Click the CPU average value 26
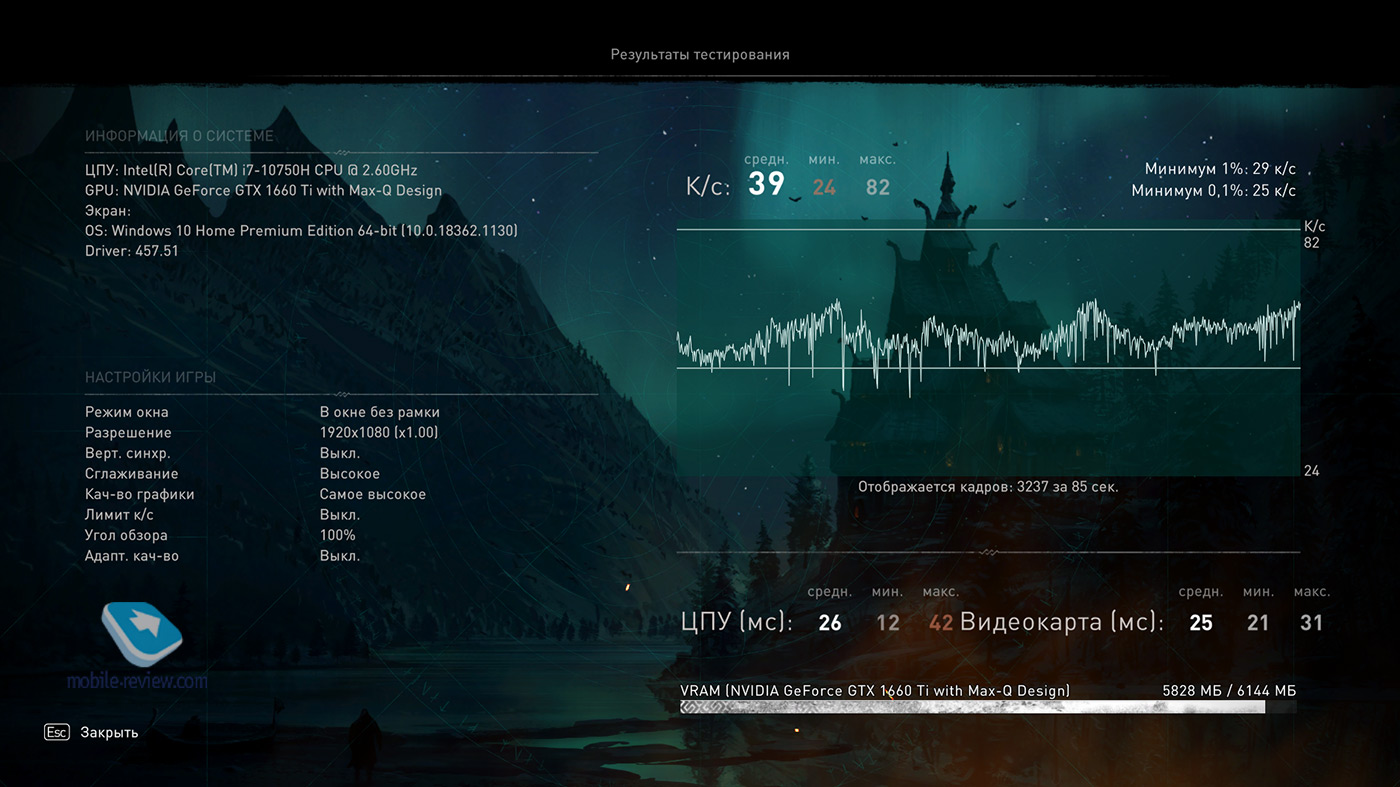 click(x=830, y=623)
